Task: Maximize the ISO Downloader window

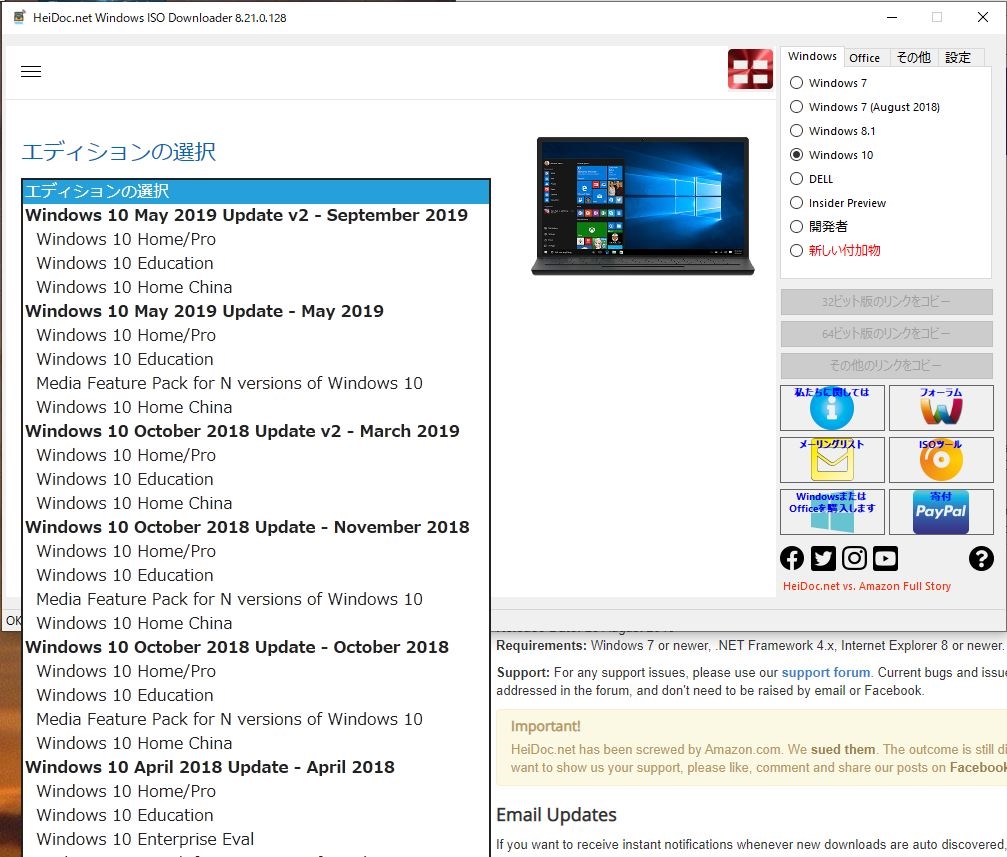Action: pos(937,17)
